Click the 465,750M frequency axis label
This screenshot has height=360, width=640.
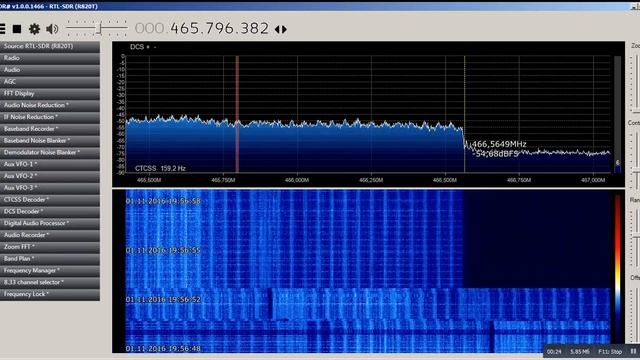coord(223,180)
